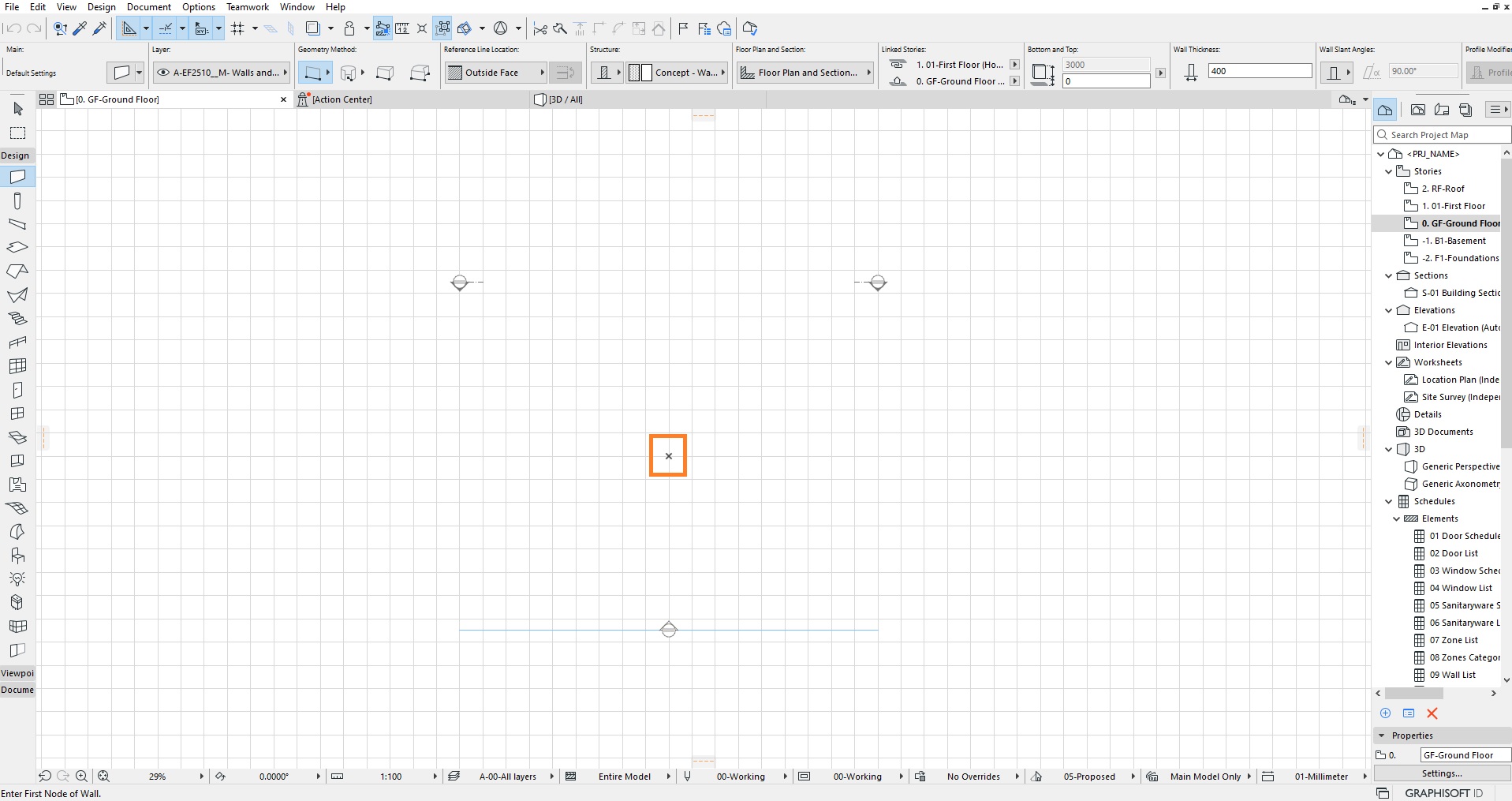This screenshot has width=1512, height=801.
Task: Click the Settings... button in Properties
Action: click(1442, 773)
